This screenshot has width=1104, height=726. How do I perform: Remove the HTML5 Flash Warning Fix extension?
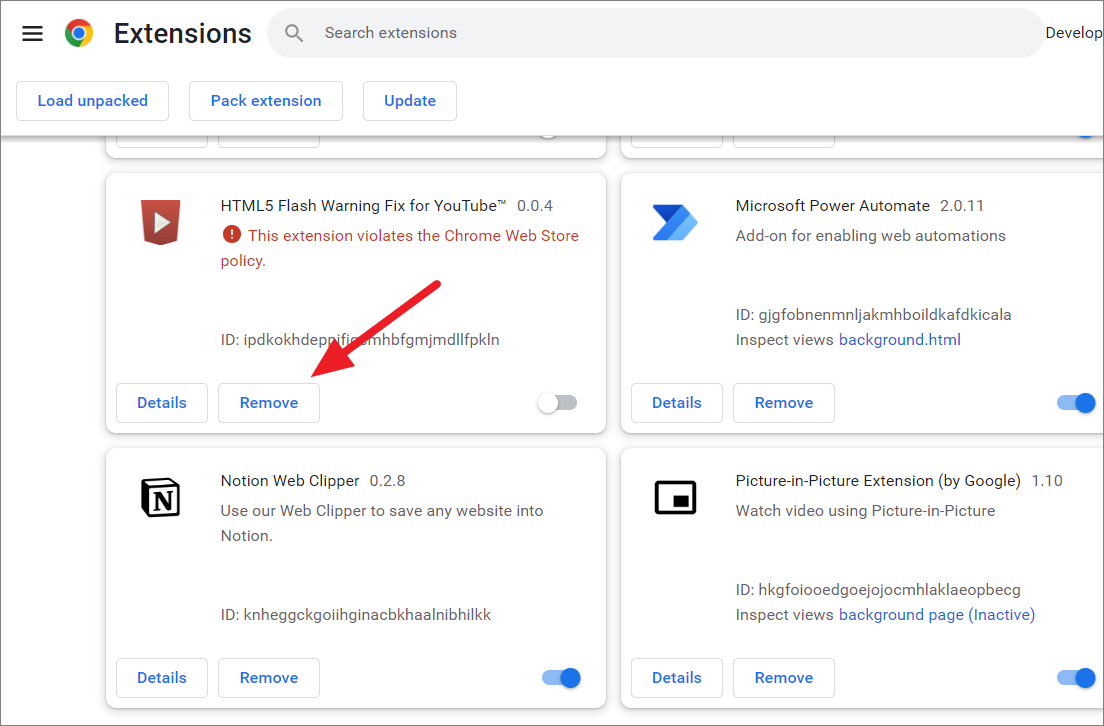pyautogui.click(x=269, y=403)
